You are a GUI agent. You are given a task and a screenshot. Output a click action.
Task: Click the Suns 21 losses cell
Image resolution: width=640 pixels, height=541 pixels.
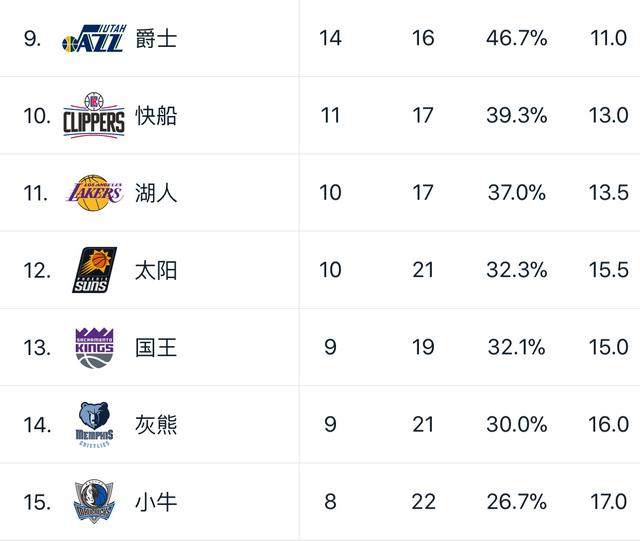coord(423,270)
